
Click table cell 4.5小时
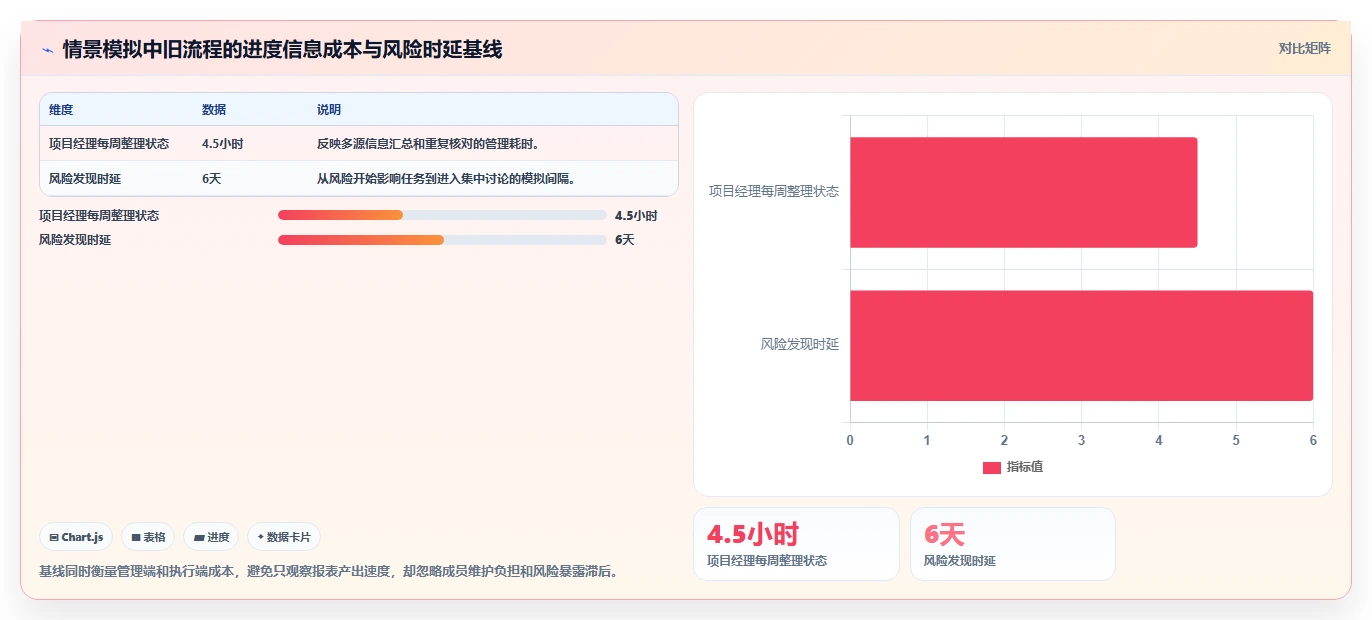point(222,144)
